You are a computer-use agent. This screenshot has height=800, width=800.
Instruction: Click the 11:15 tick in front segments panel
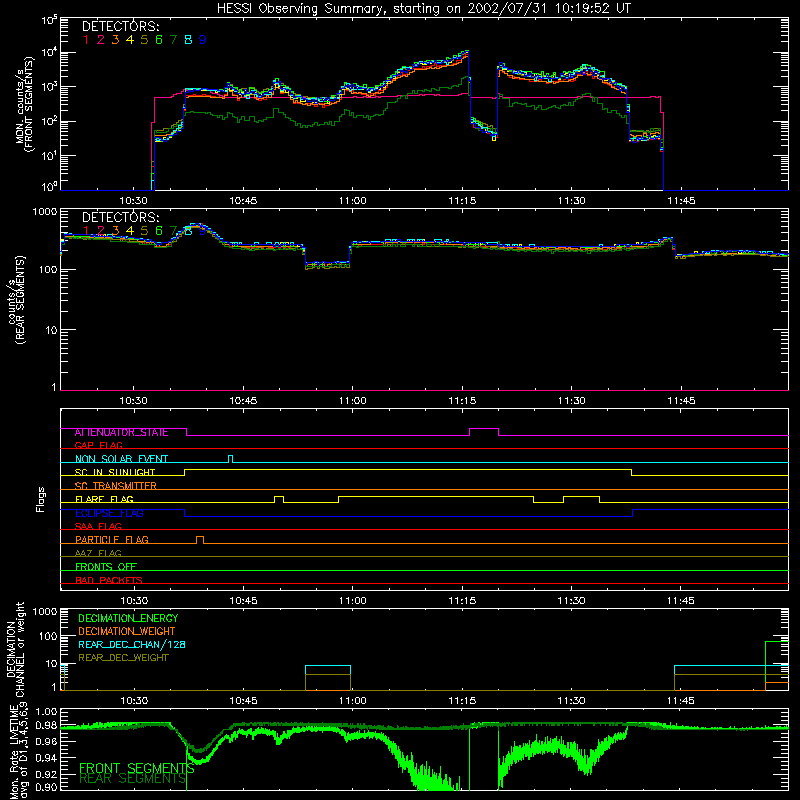[462, 201]
